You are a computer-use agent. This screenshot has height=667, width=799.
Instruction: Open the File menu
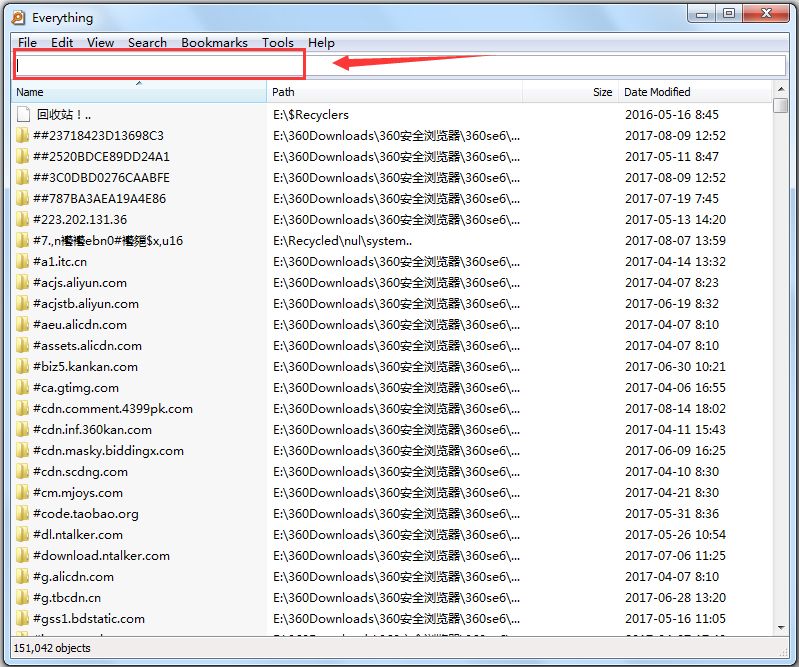pyautogui.click(x=28, y=43)
